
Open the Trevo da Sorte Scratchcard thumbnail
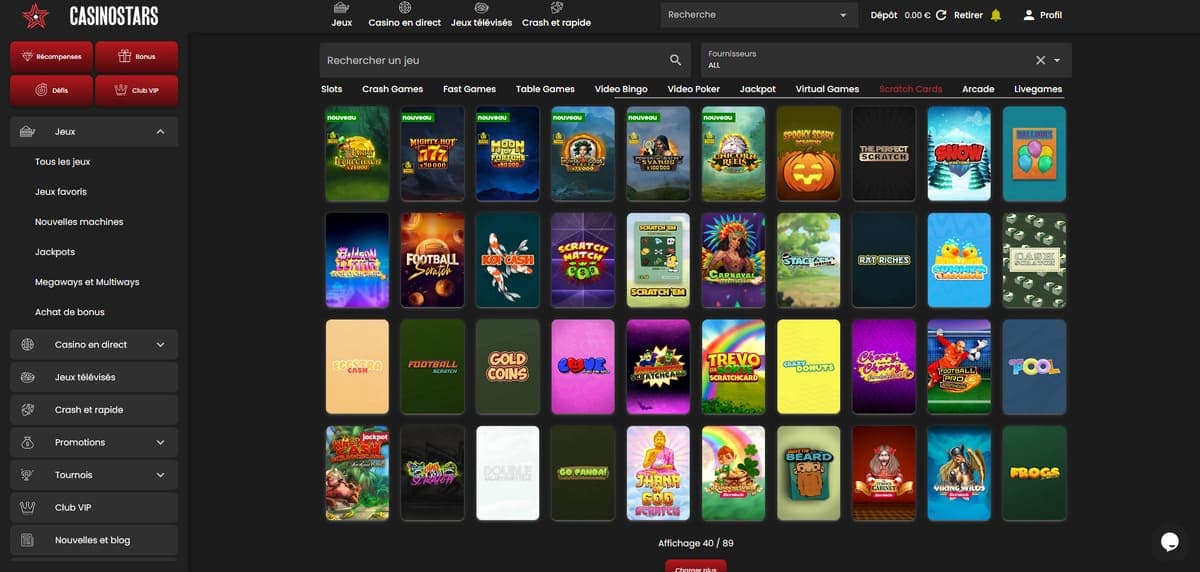point(733,366)
